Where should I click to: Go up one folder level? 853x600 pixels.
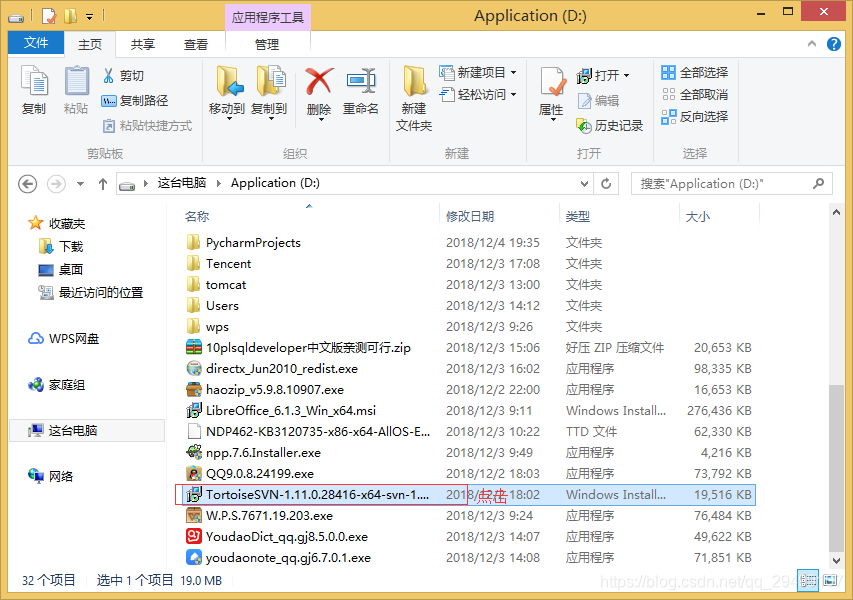click(x=103, y=184)
